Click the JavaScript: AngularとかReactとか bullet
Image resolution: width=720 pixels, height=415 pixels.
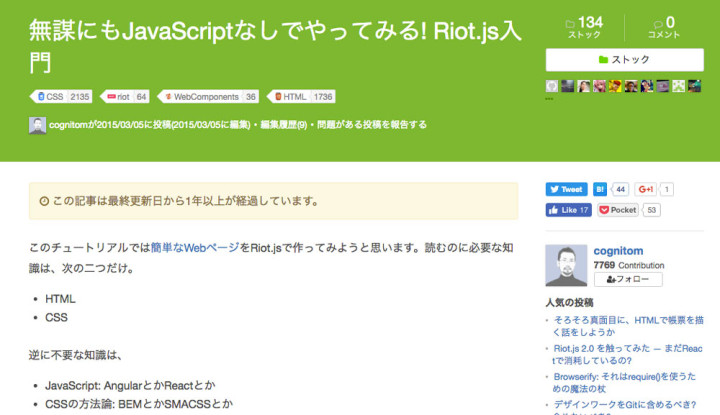click(x=130, y=386)
